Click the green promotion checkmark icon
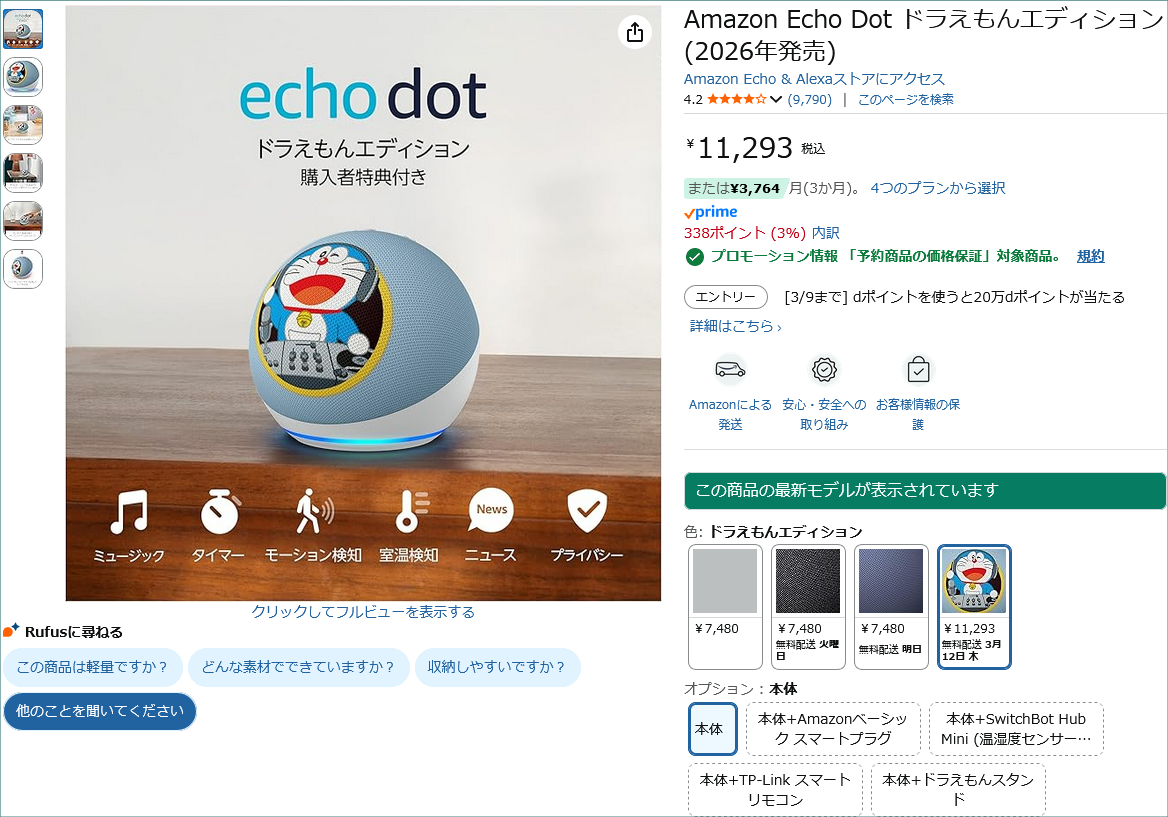The image size is (1168, 817). pyautogui.click(x=694, y=257)
